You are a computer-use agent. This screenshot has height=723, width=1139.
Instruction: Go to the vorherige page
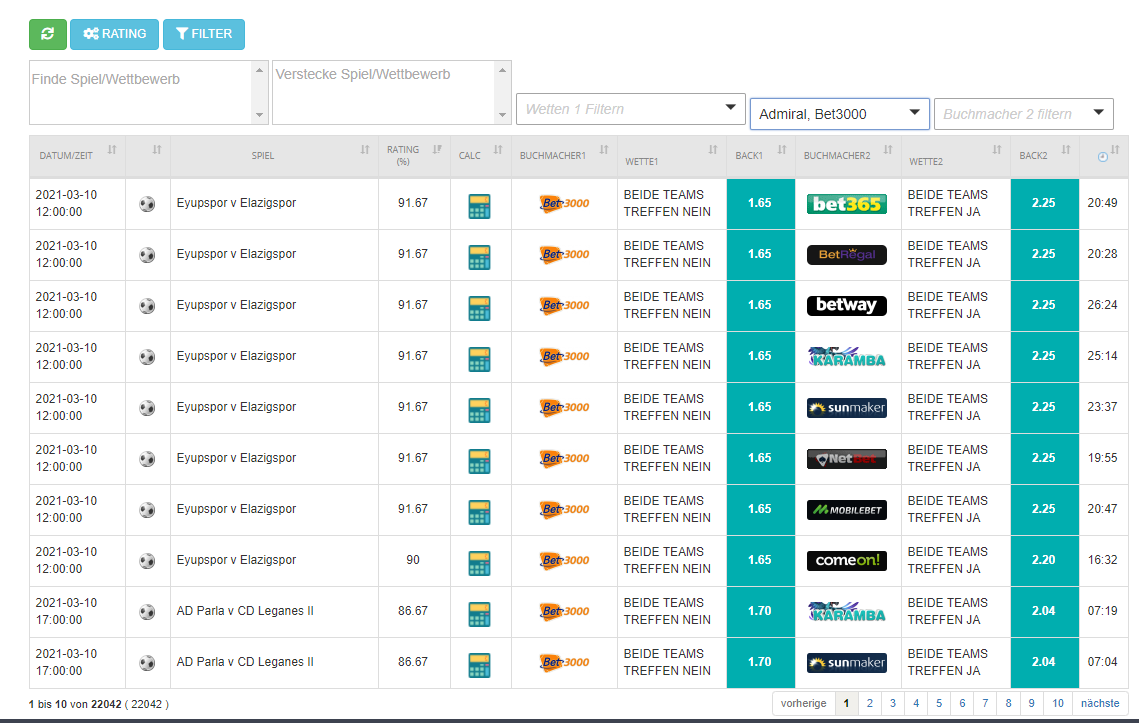tap(803, 703)
